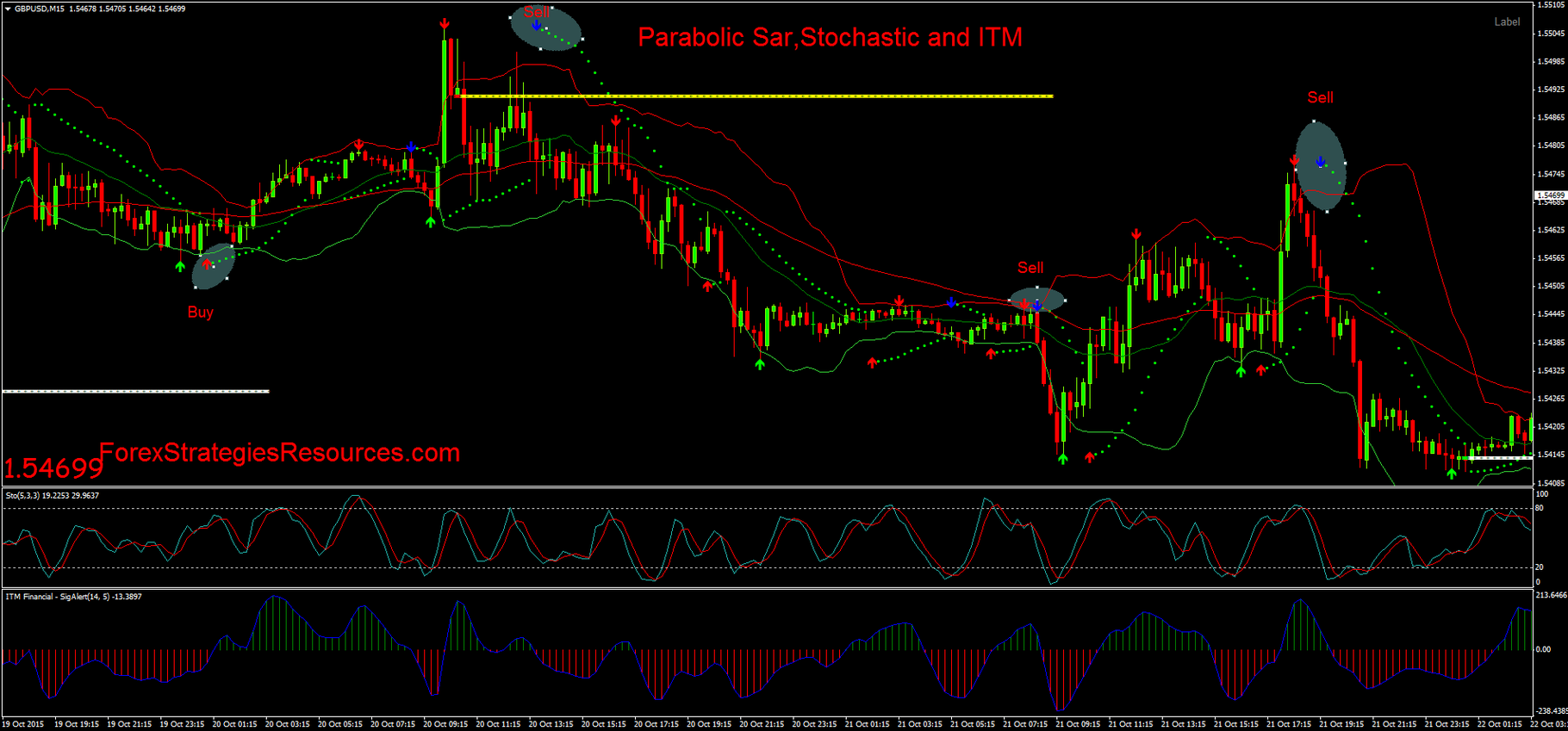The height and width of the screenshot is (731, 1568).
Task: Click price scale value 1.54565
Action: click(x=1551, y=257)
